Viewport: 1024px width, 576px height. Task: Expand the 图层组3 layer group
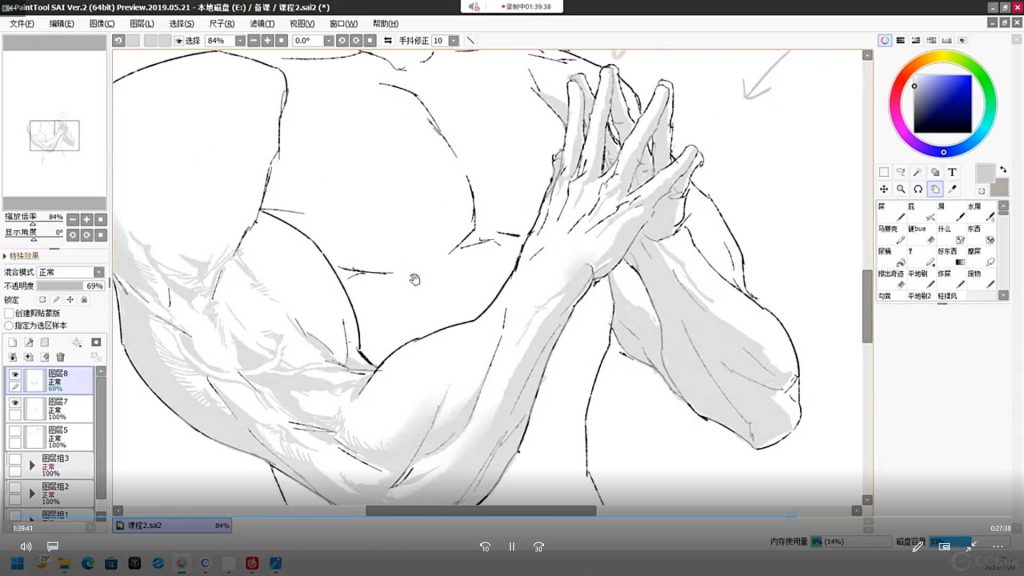click(32, 465)
